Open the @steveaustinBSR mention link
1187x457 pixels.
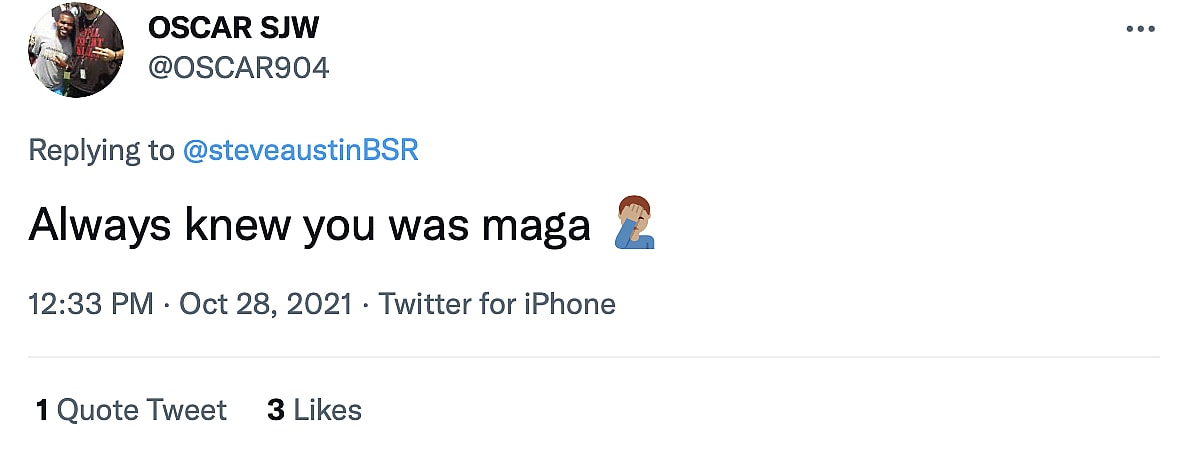(300, 151)
